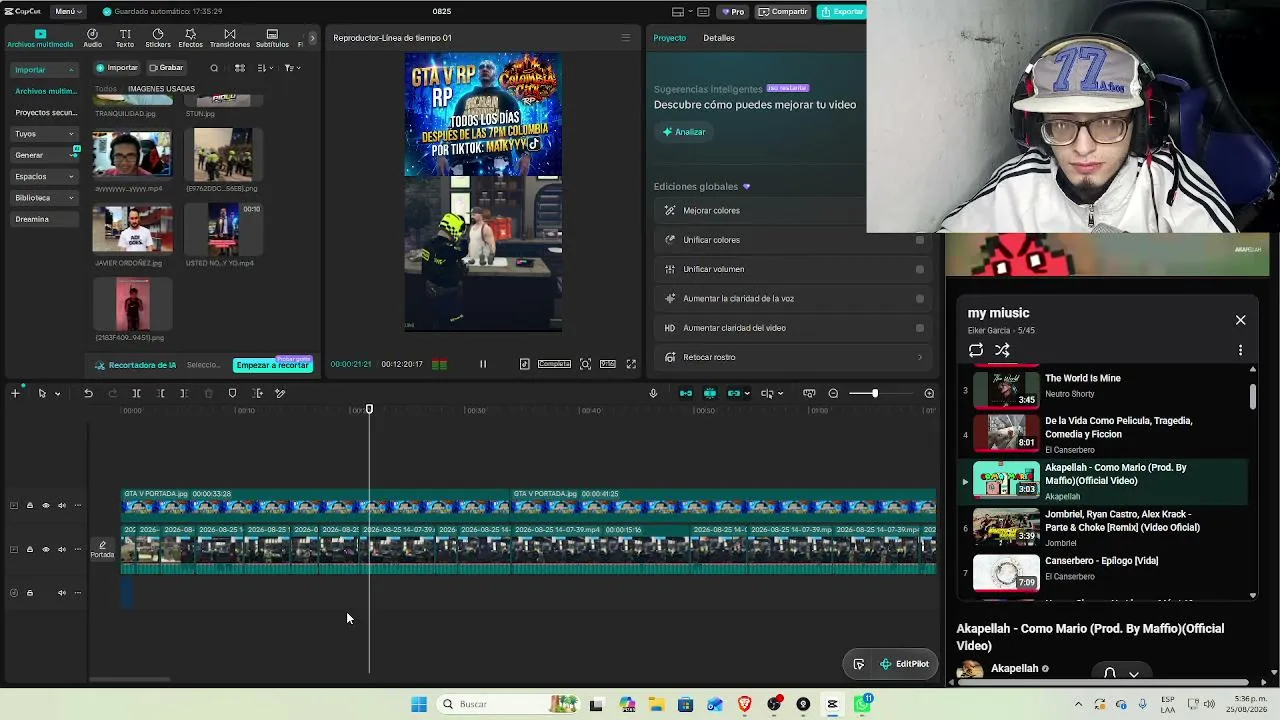1280x720 pixels.
Task: Show more media category tabs arrow
Action: pos(312,38)
